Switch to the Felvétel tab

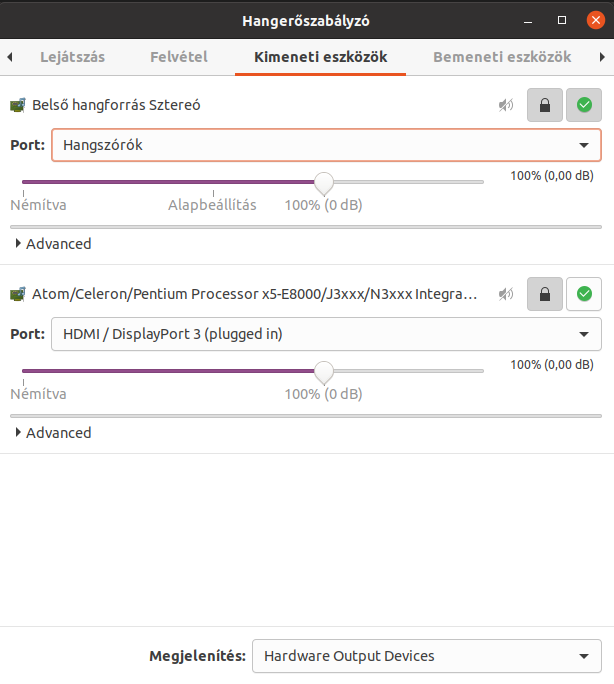(179, 57)
